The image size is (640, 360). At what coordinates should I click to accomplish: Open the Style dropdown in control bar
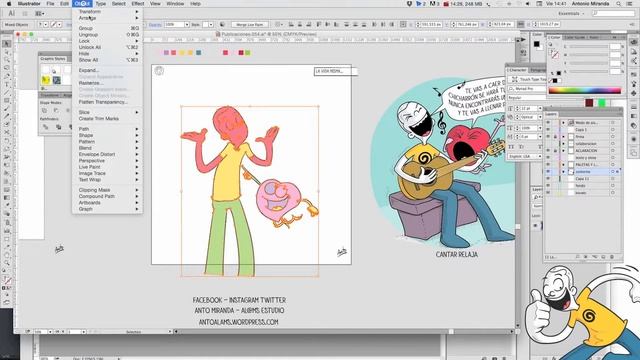tap(211, 25)
